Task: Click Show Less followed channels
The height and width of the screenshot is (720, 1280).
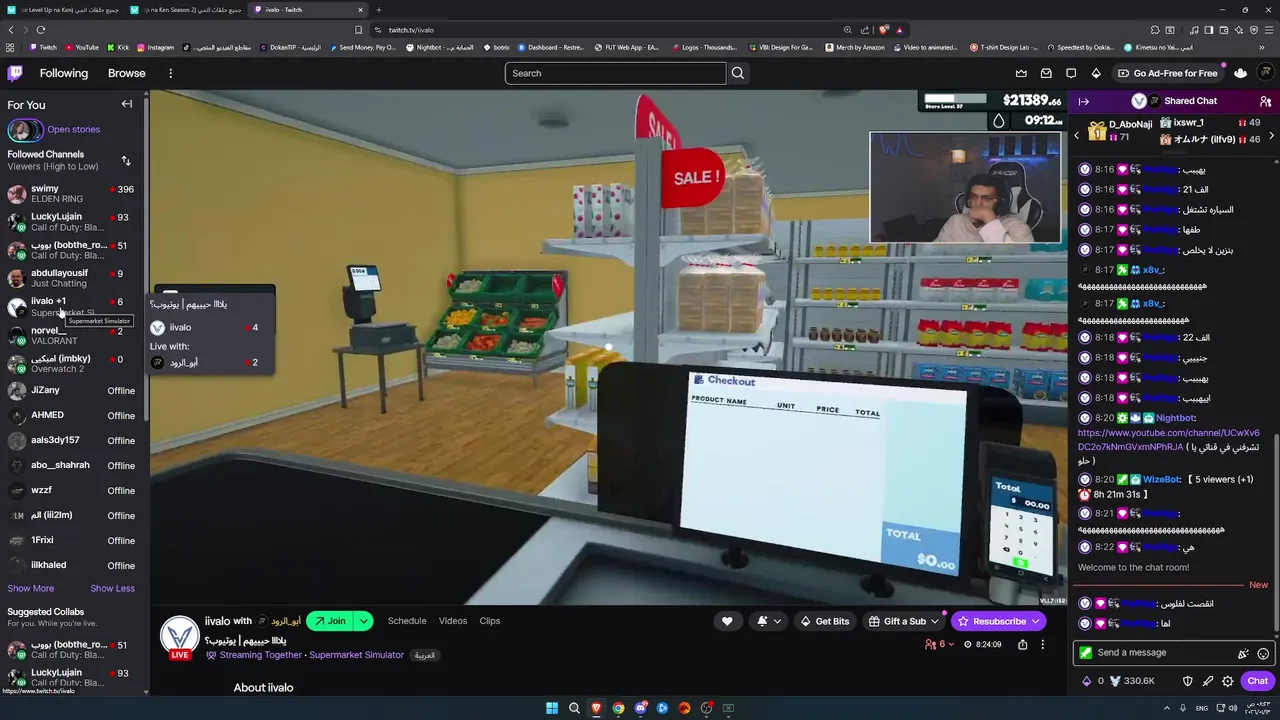Action: (112, 588)
